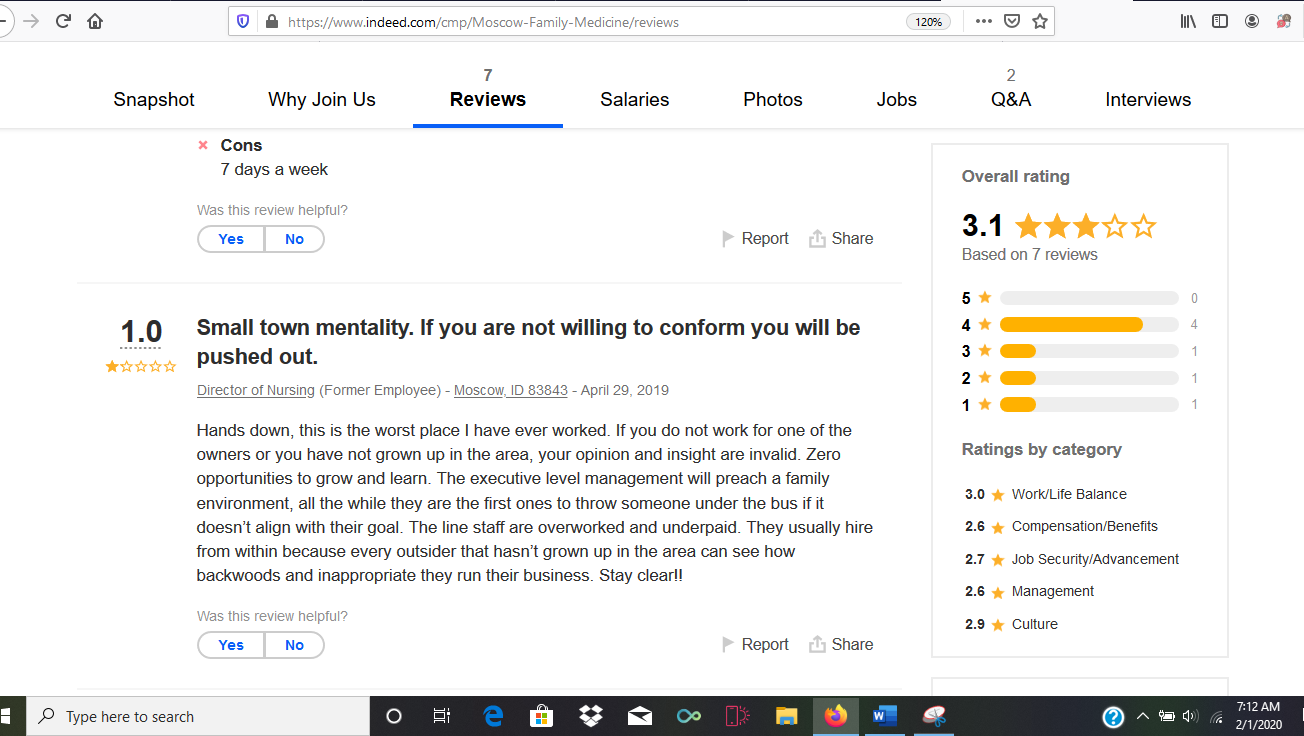The height and width of the screenshot is (736, 1304).
Task: Click the Small town mentality review title
Action: click(x=528, y=342)
